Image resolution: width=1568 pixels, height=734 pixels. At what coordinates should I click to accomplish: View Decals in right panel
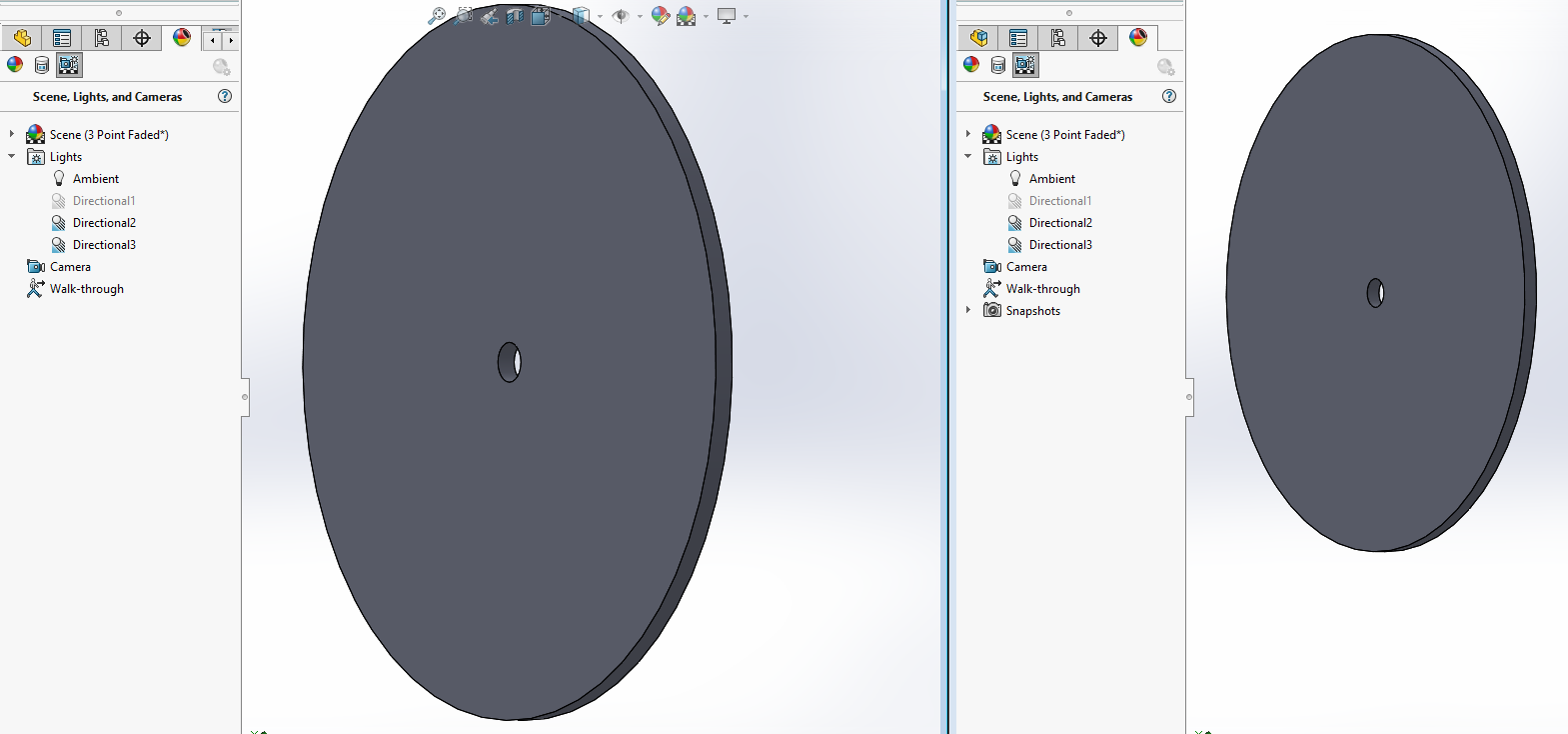point(998,65)
